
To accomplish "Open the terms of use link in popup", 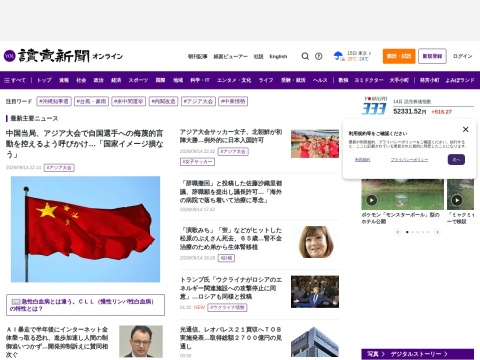I will [x=362, y=160].
